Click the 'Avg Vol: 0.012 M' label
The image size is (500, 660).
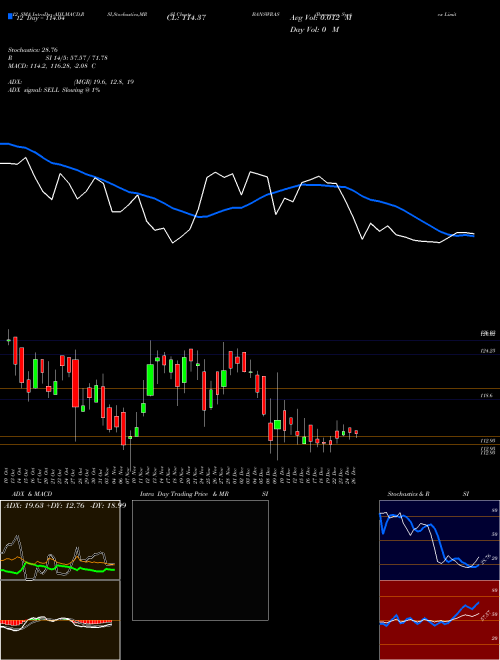tap(321, 18)
